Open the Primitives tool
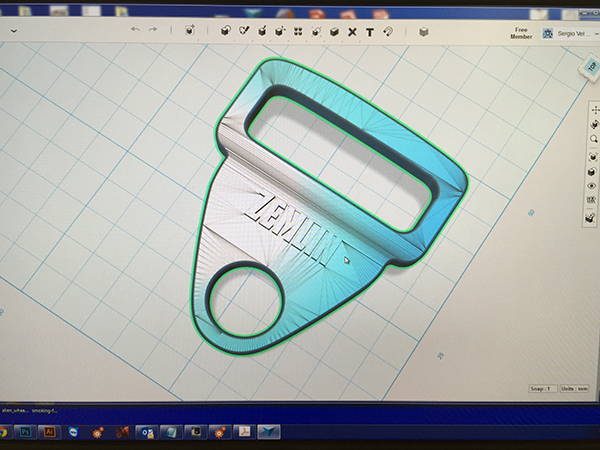The height and width of the screenshot is (450, 600). pos(226,31)
